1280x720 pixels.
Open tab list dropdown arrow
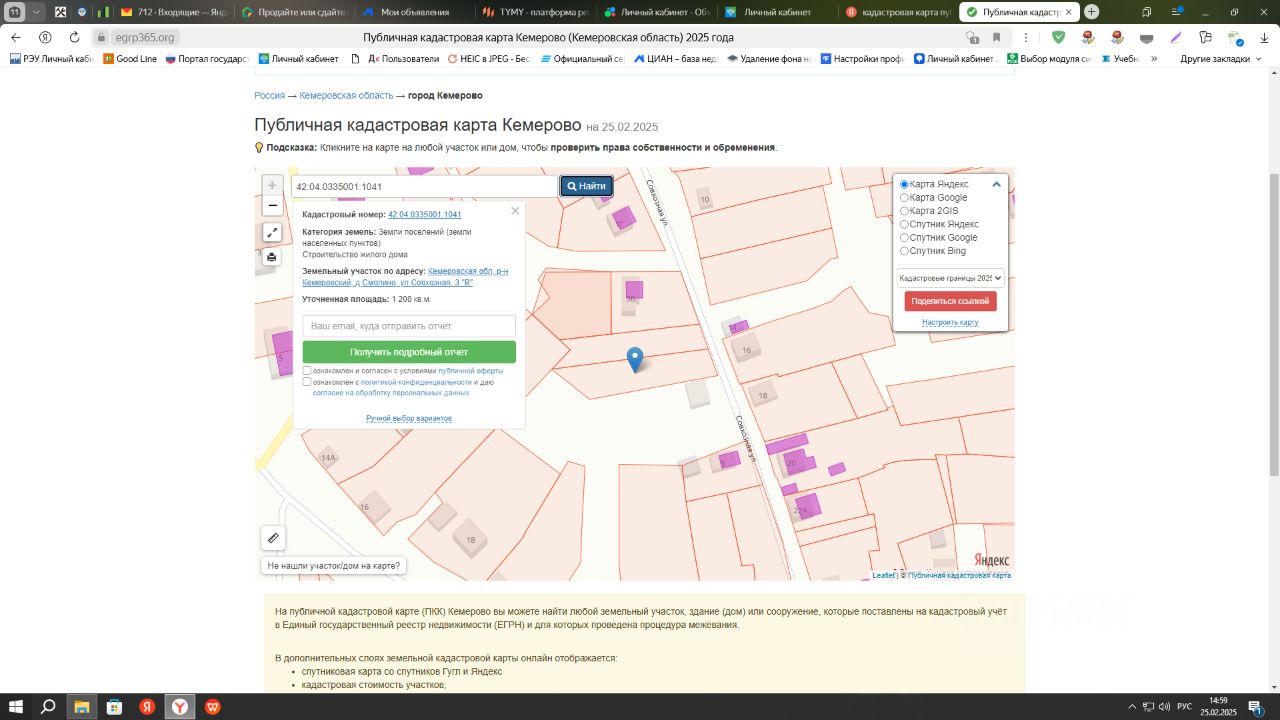[x=36, y=12]
